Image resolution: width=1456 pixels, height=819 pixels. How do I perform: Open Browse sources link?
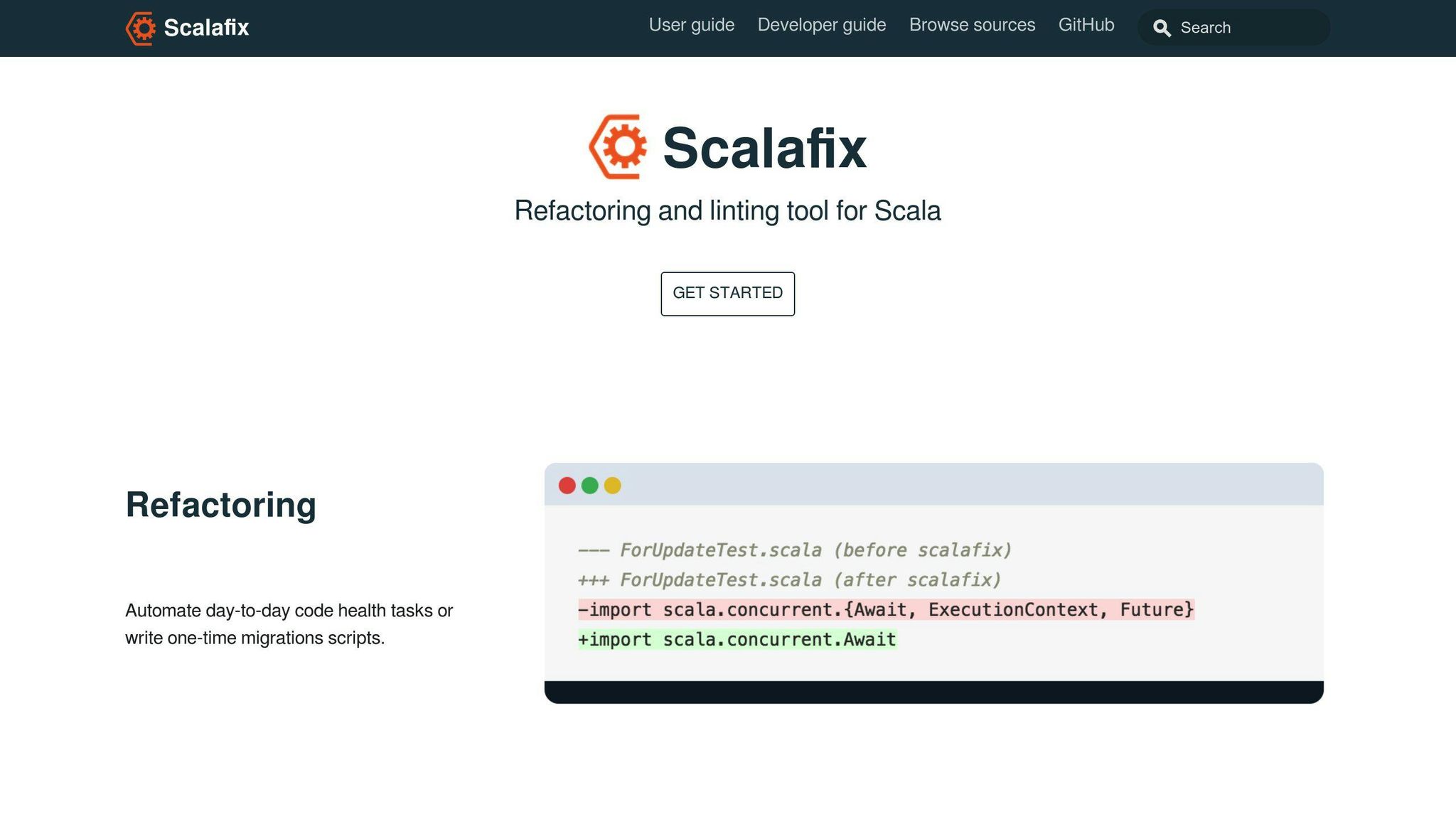click(973, 25)
